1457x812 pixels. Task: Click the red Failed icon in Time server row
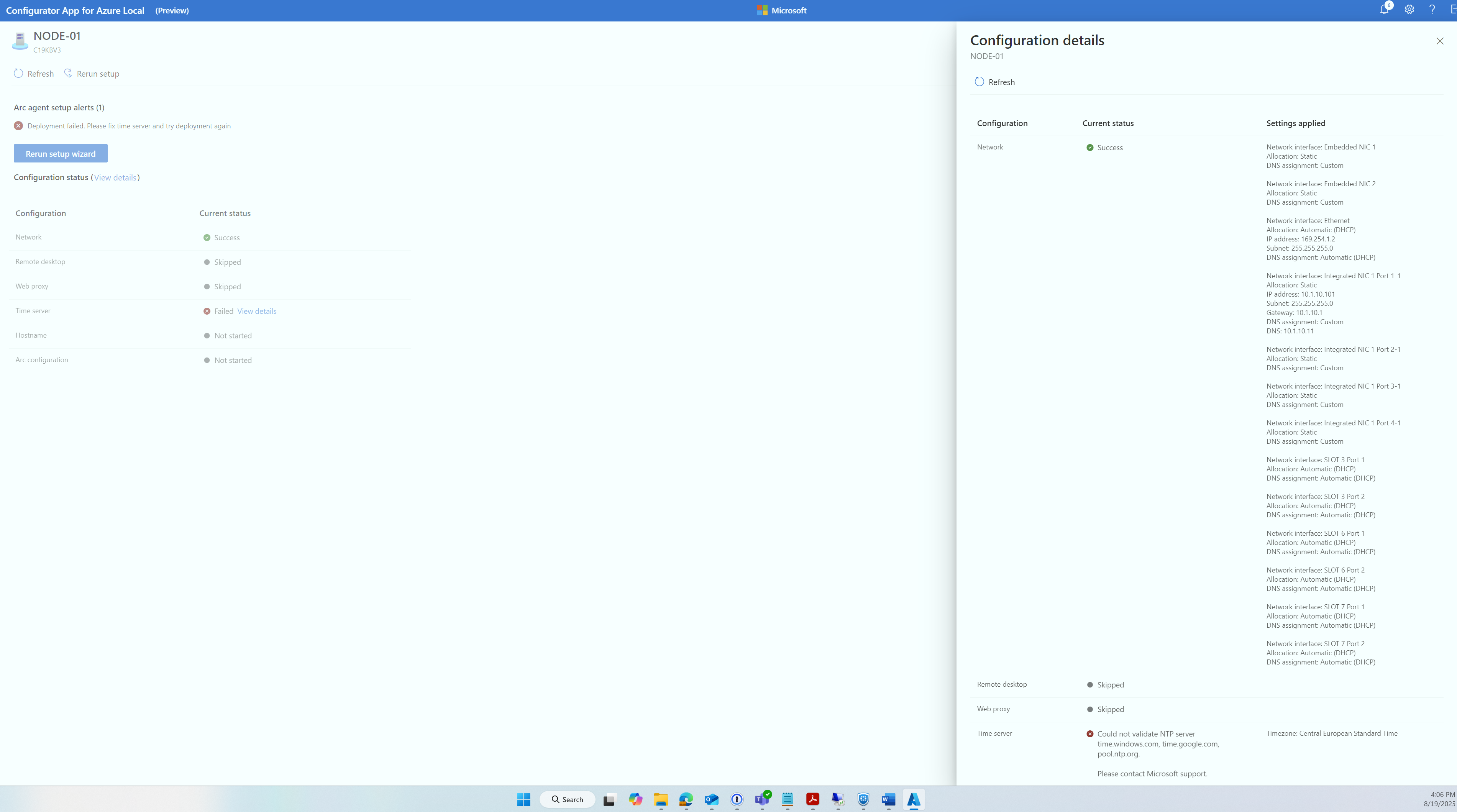[x=207, y=311]
